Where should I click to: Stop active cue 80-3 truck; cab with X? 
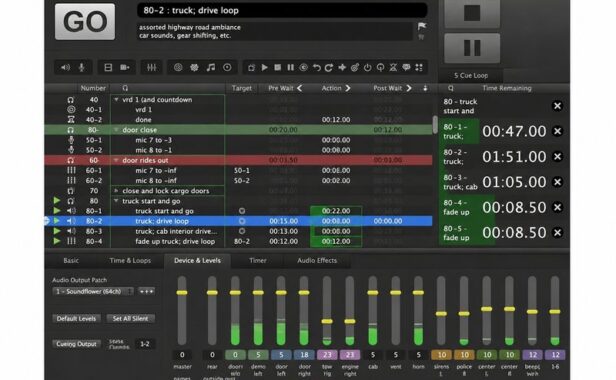click(557, 182)
